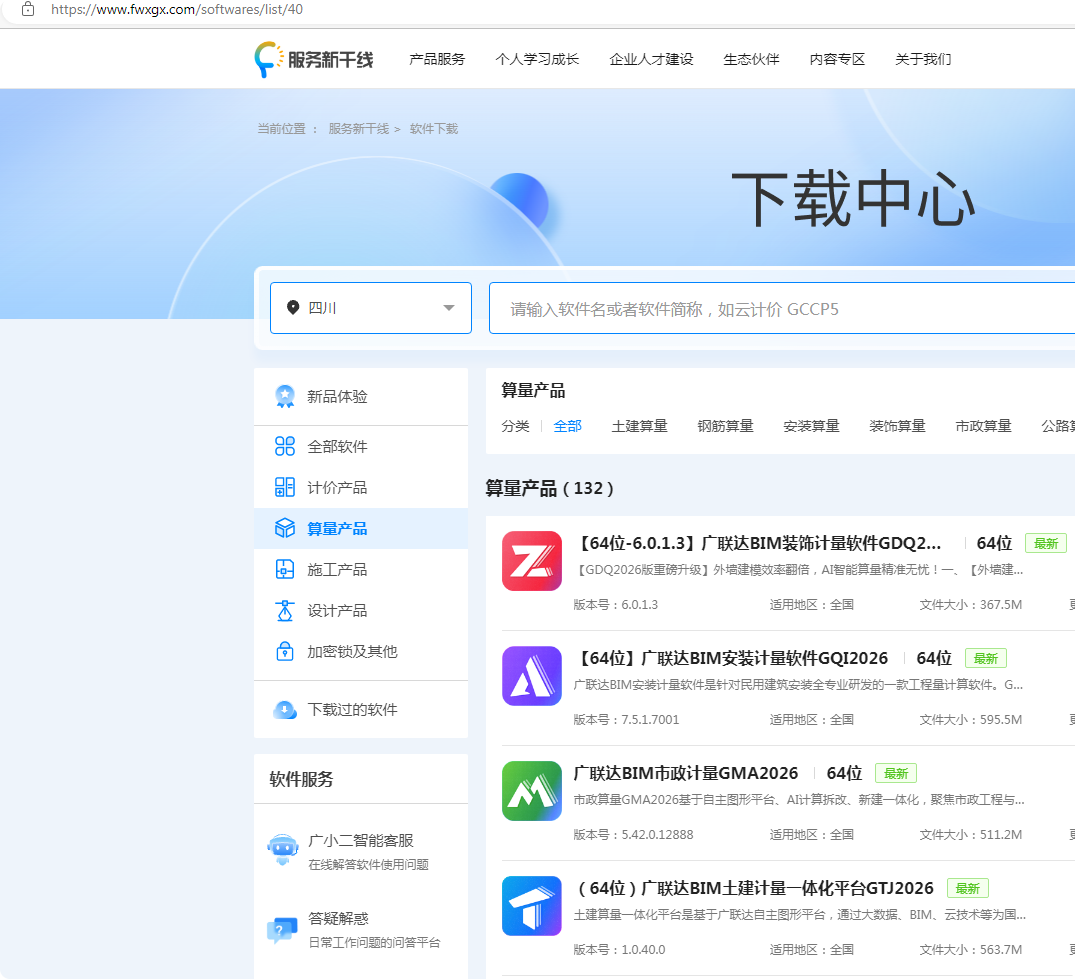
Task: Click the red GDQ装饰计量 software icon
Action: click(x=532, y=561)
